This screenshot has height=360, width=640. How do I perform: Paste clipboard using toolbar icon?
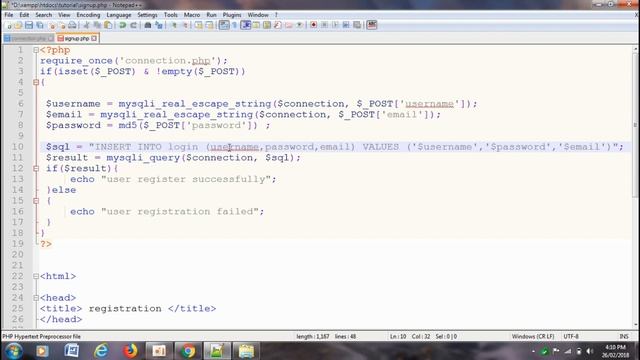108,25
